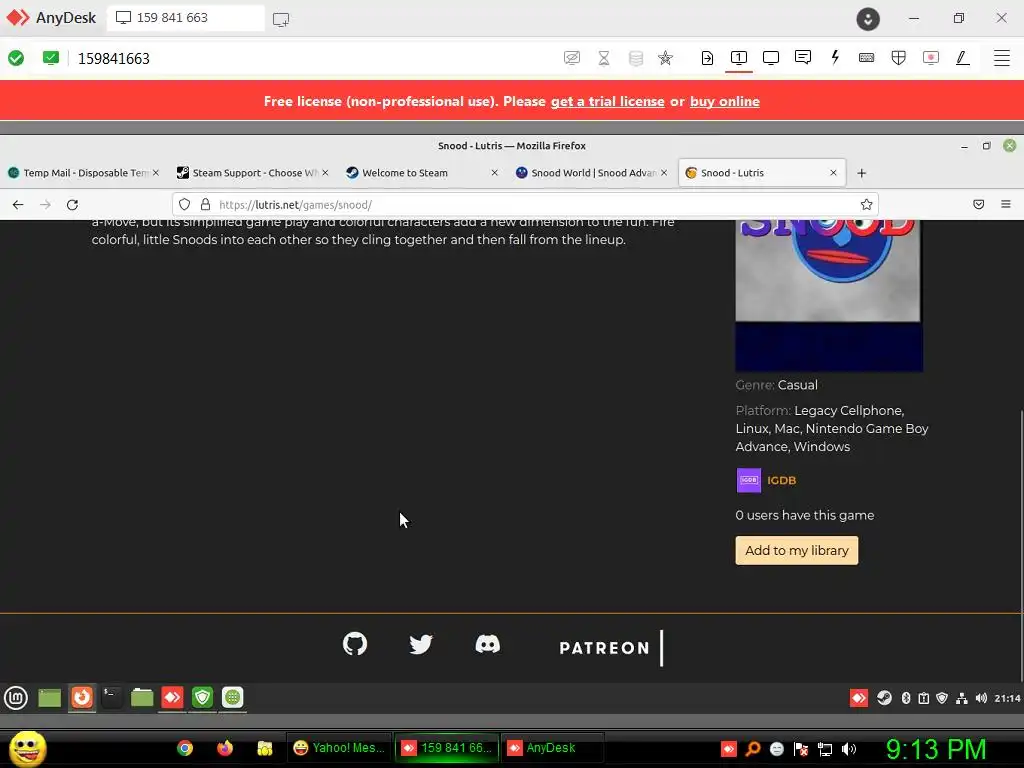This screenshot has width=1024, height=768.
Task: Click the Firefox URL address bar
Action: [525, 204]
